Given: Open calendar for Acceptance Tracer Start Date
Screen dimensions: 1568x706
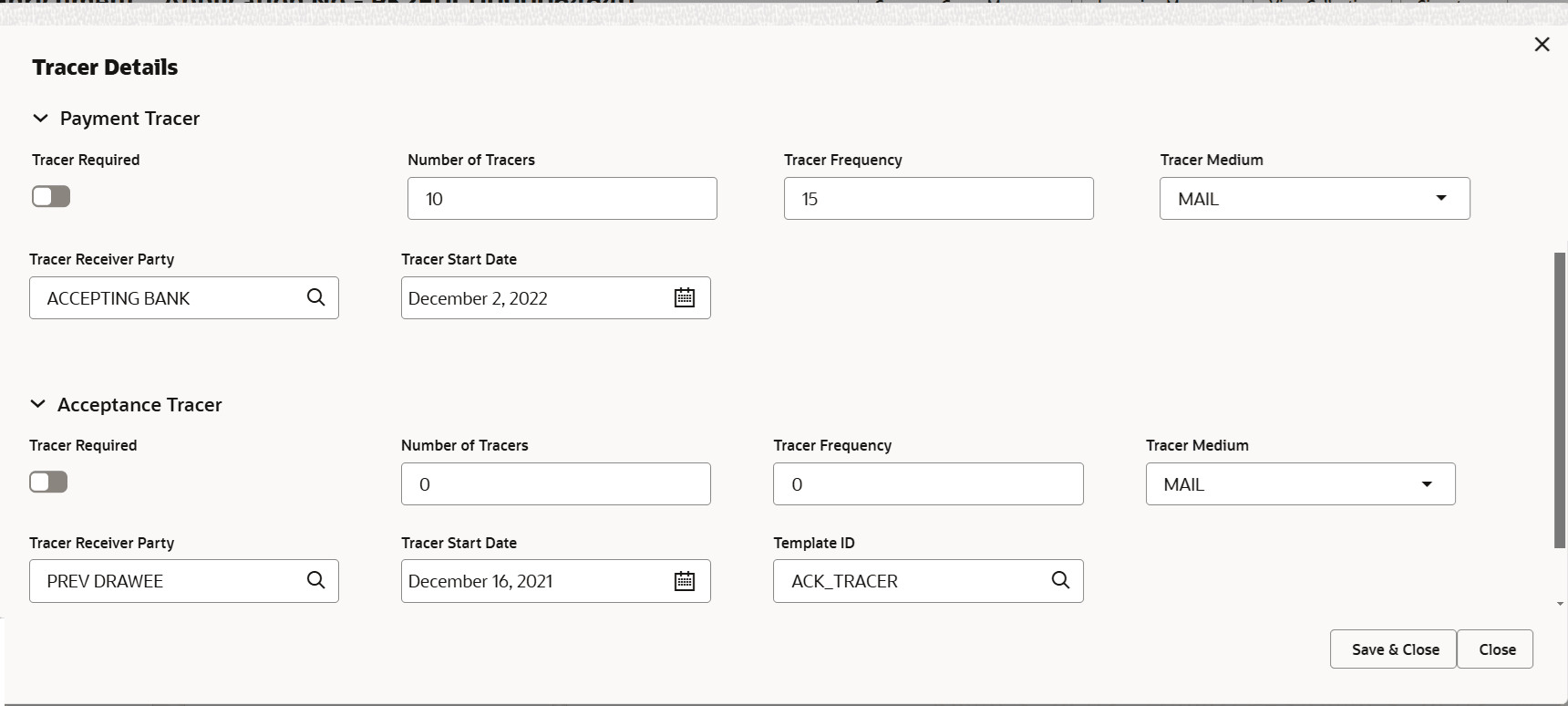Looking at the screenshot, I should point(685,581).
